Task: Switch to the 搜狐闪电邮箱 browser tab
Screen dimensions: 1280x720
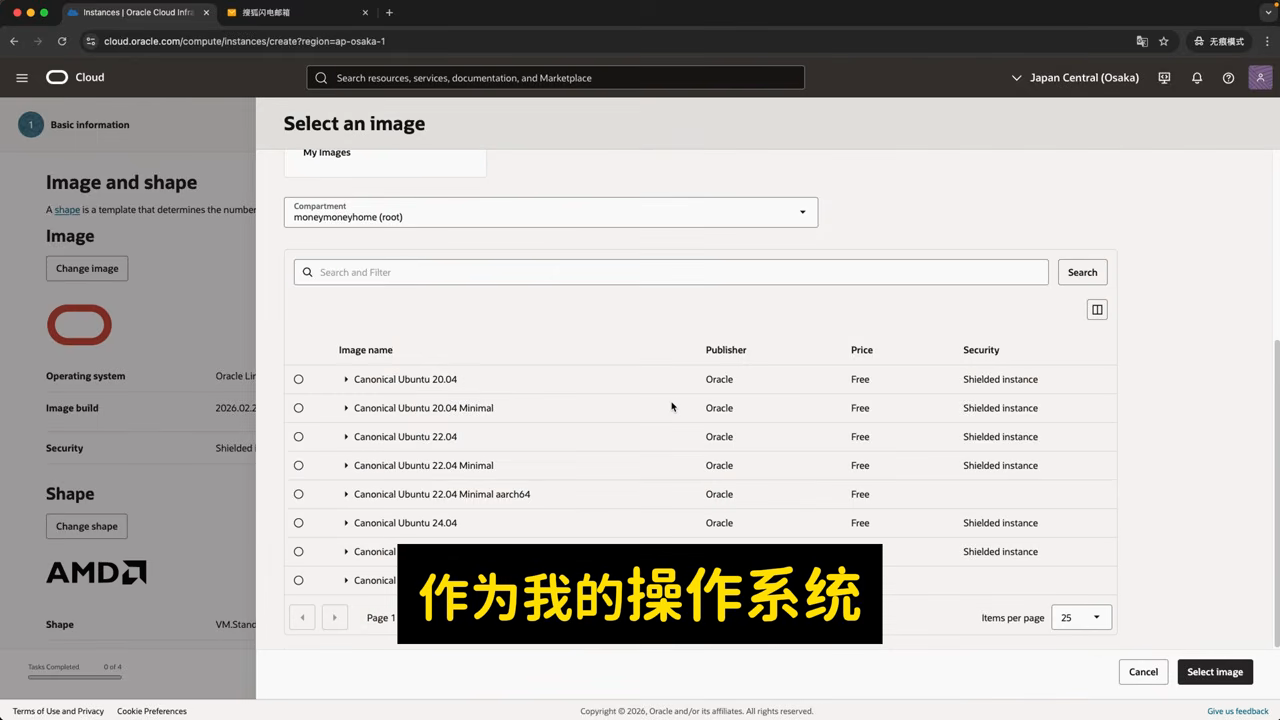Action: point(296,13)
